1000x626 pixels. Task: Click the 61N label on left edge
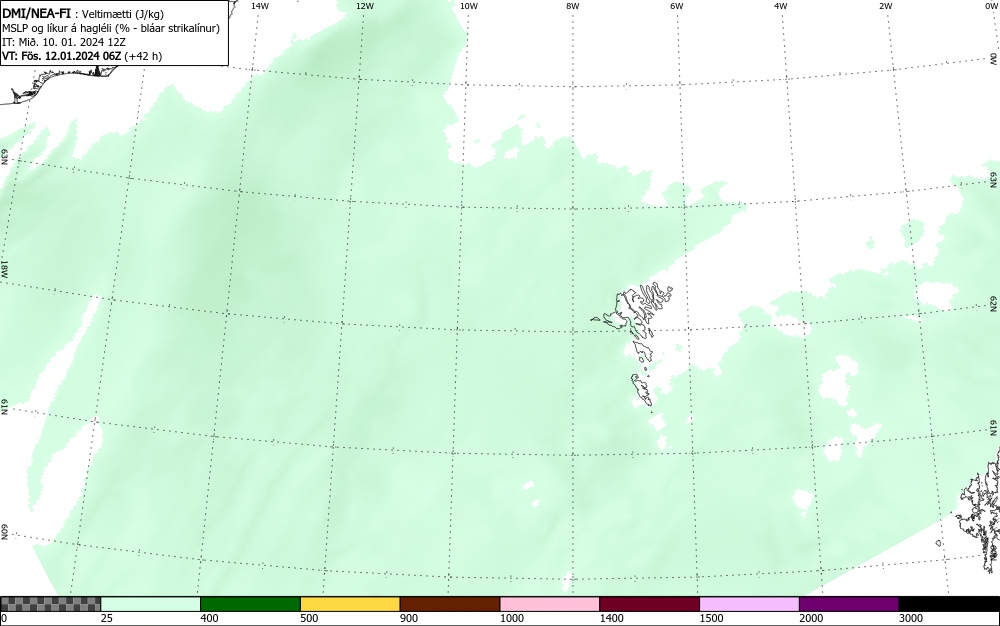4,407
